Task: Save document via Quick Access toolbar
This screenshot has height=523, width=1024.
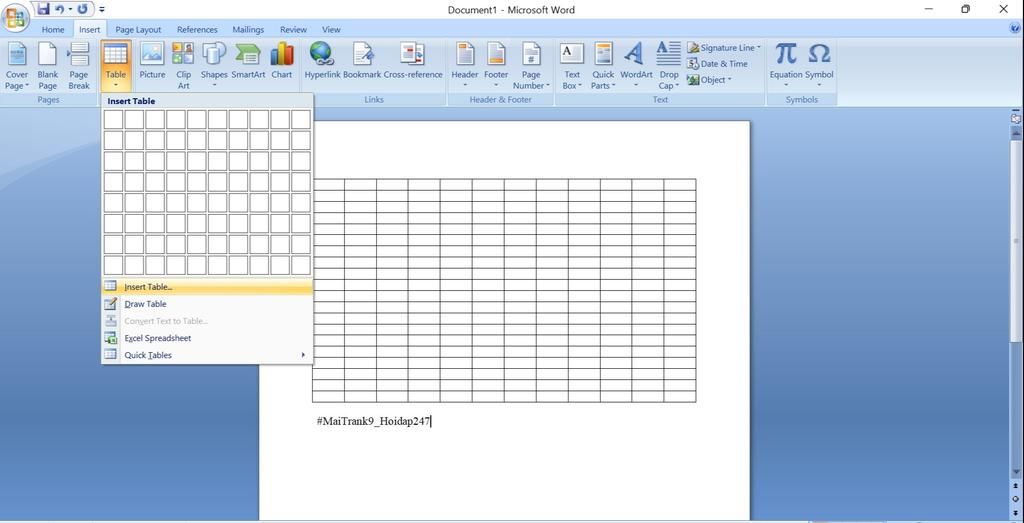Action: [43, 9]
